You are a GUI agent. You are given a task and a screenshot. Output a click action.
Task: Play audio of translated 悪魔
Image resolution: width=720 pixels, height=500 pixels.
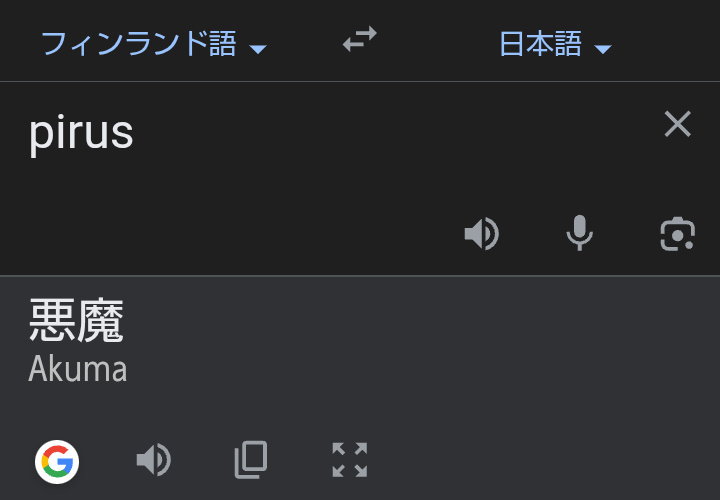click(x=153, y=460)
